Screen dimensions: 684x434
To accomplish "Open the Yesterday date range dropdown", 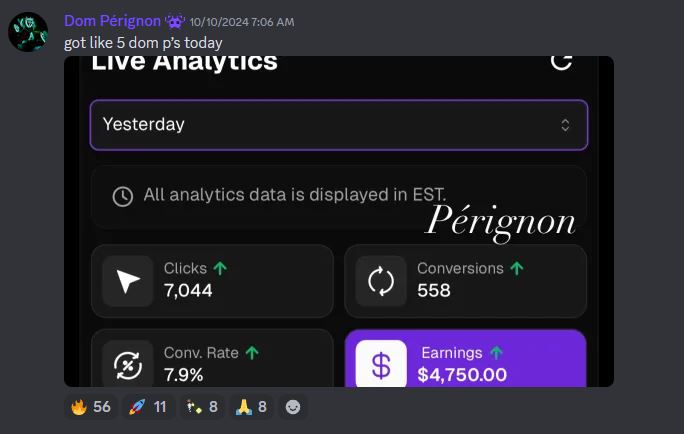I will [x=339, y=125].
